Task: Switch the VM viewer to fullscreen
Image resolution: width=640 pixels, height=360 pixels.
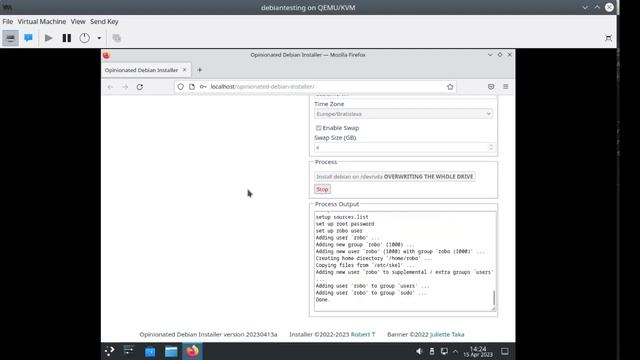Action: [608, 38]
